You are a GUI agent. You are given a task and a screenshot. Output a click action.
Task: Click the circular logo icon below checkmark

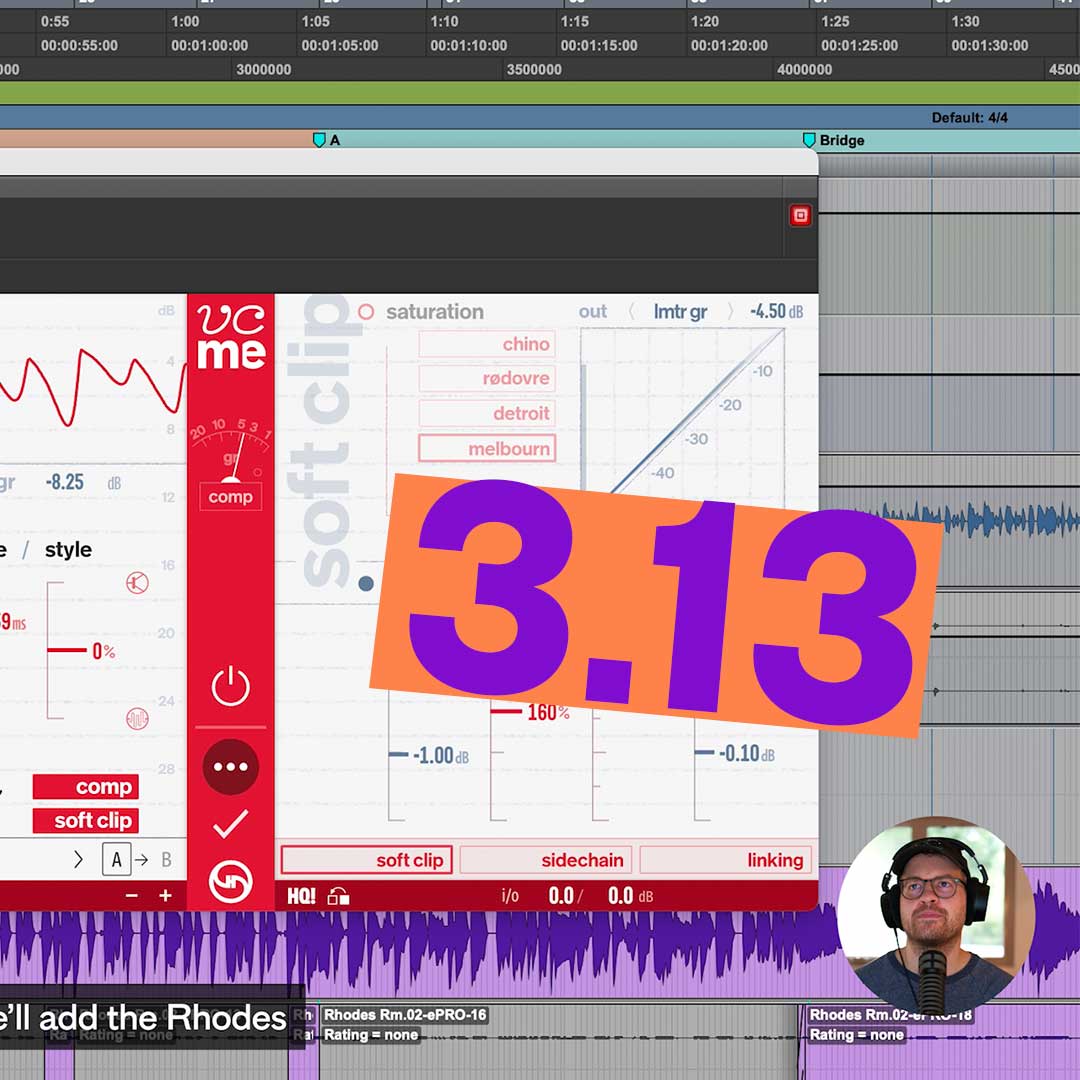pyautogui.click(x=230, y=882)
